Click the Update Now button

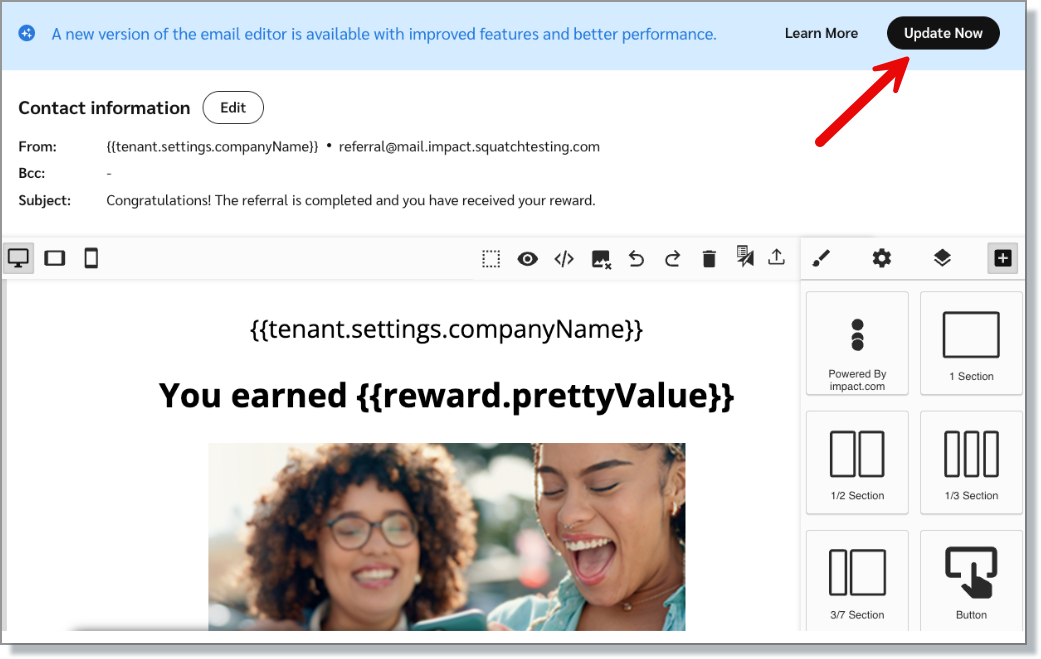click(943, 33)
